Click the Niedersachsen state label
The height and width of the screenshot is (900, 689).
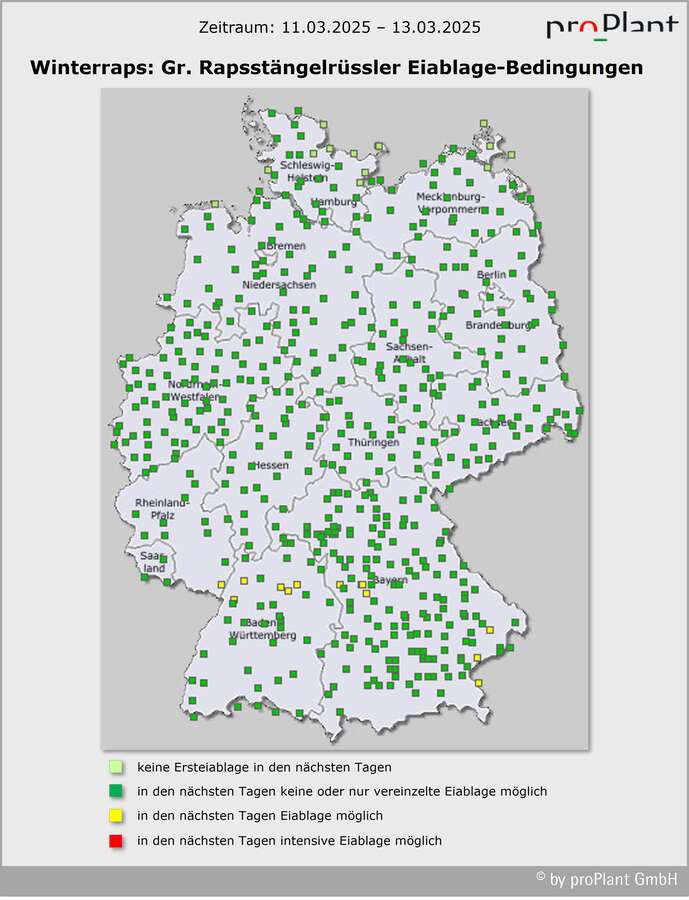click(279, 285)
